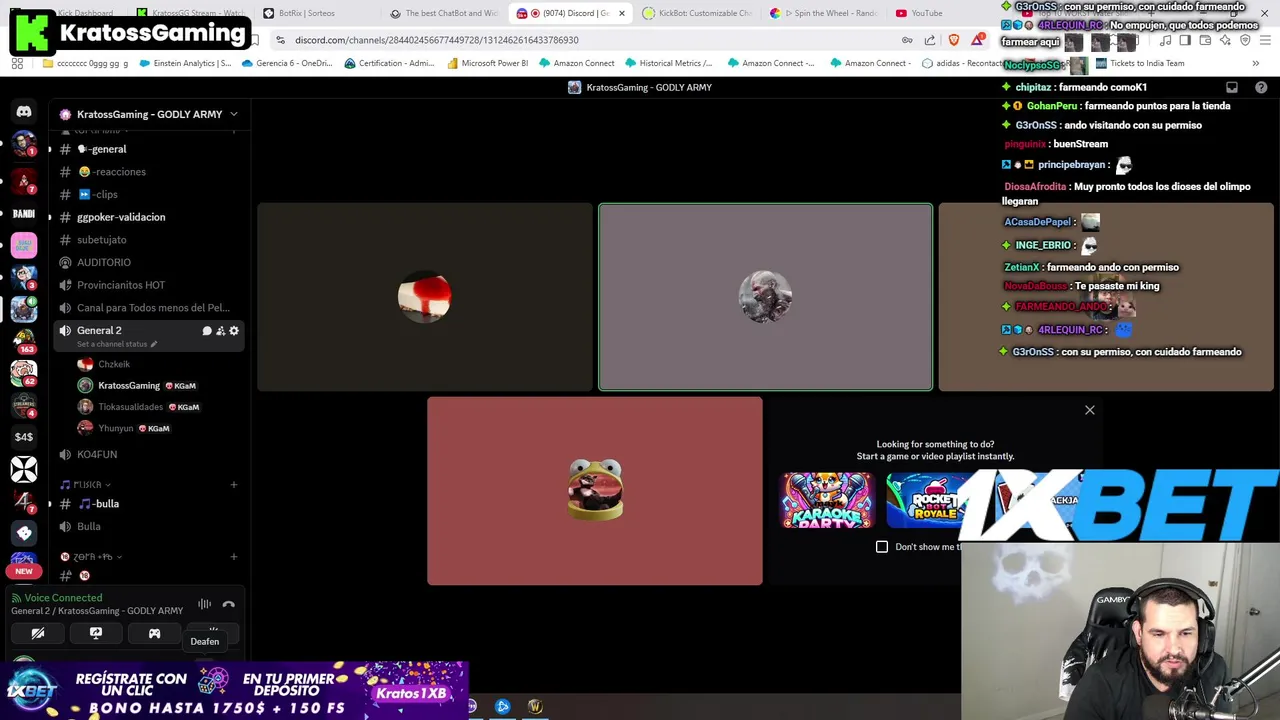Screen dimensions: 1280x720
Task: Open World of Warcraft icon in taskbar
Action: tap(535, 707)
